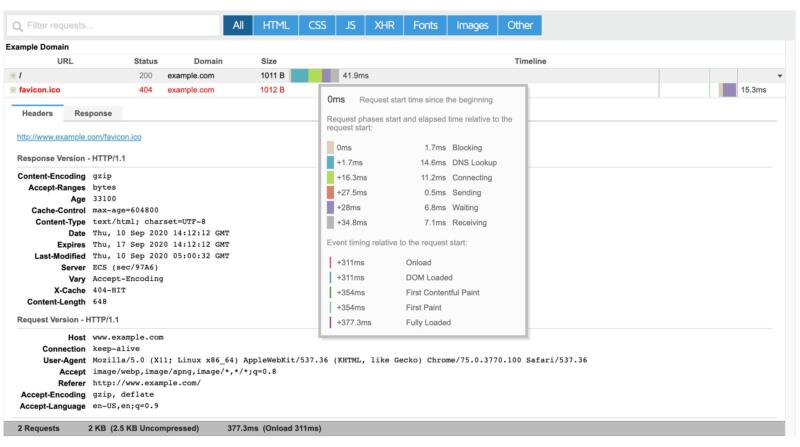Switch to the Response tab
This screenshot has height=447, width=800.
(93, 114)
